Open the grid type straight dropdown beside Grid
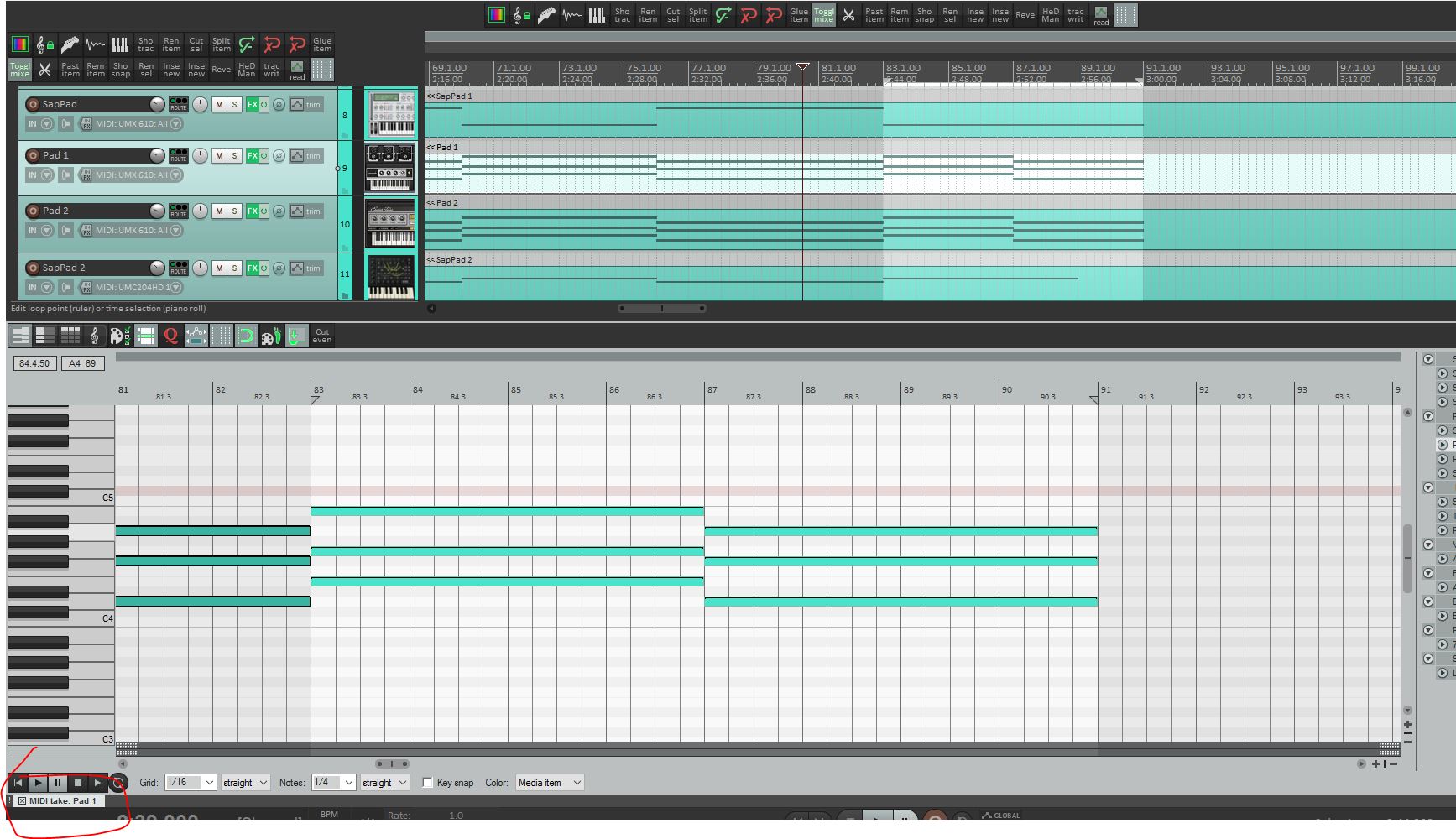 (x=245, y=783)
